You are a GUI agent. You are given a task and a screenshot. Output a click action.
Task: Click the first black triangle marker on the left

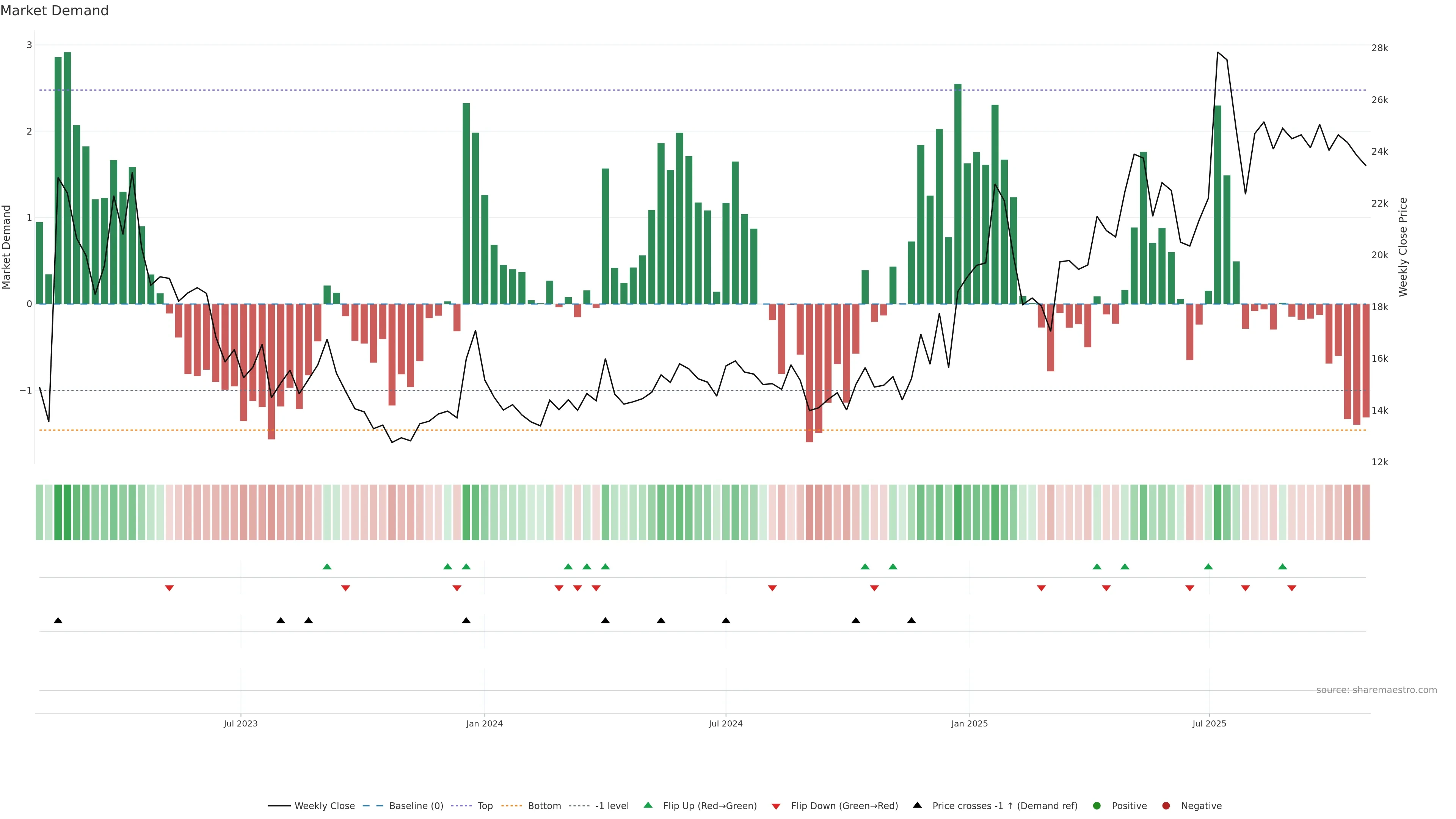point(58,621)
